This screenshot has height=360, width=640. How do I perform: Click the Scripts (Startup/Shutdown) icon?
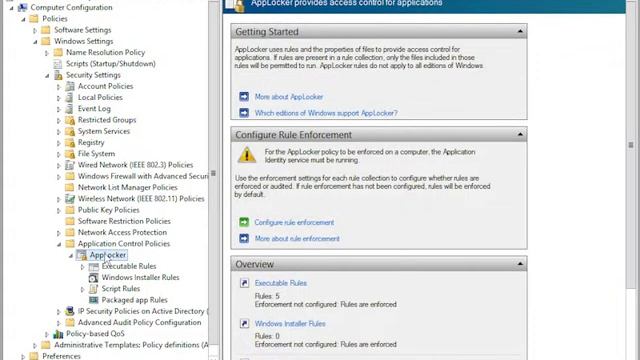coord(58,64)
